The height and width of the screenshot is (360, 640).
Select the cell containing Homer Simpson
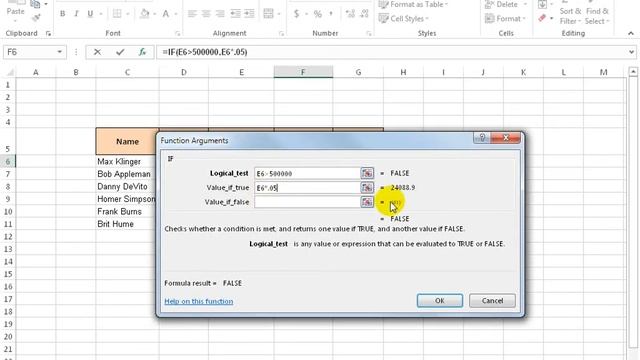[x=127, y=199]
